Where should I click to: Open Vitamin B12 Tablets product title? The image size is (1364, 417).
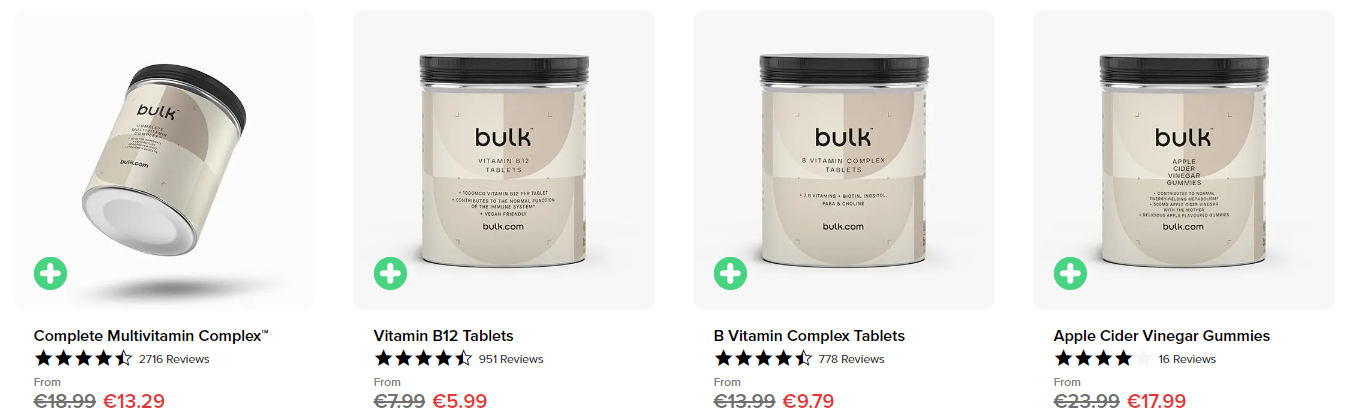click(x=443, y=336)
